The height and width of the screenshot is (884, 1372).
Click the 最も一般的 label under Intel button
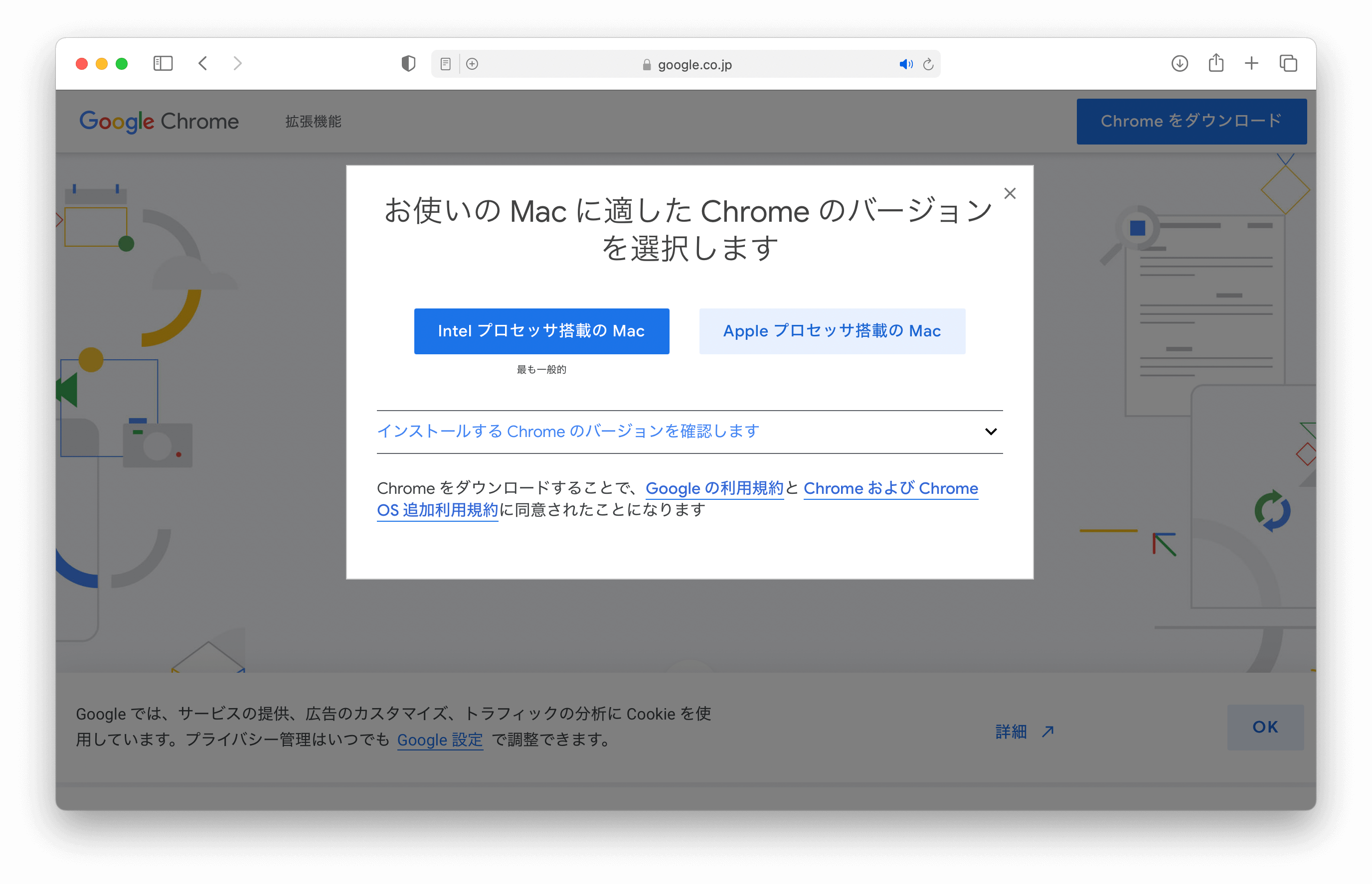[x=541, y=370]
